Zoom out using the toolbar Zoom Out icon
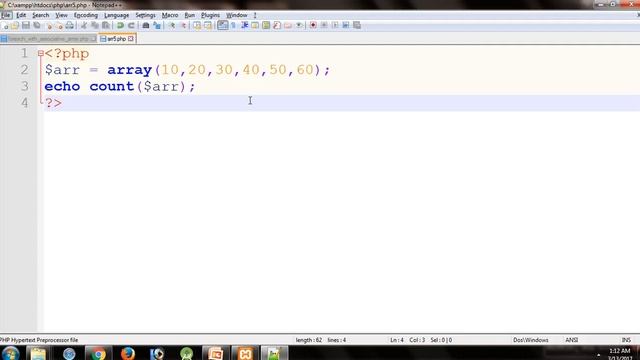Image resolution: width=640 pixels, height=360 pixels. pyautogui.click(x=184, y=25)
